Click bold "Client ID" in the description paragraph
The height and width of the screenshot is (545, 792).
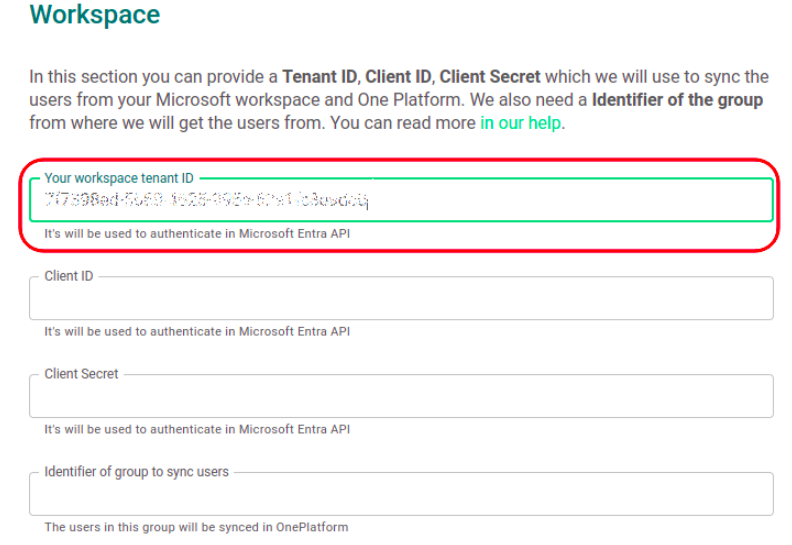(400, 77)
